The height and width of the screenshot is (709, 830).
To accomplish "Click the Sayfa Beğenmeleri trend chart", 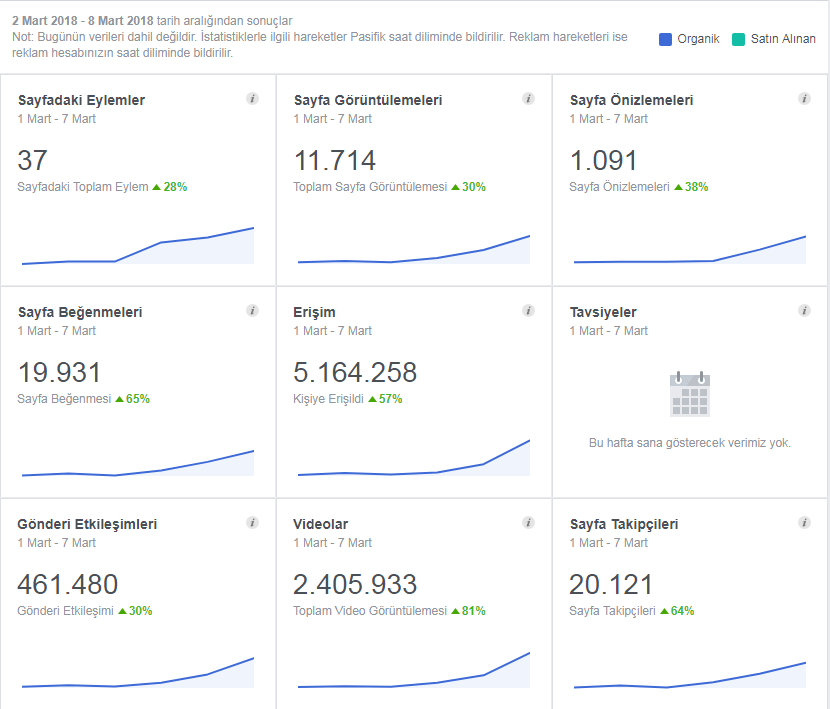I will pyautogui.click(x=138, y=463).
